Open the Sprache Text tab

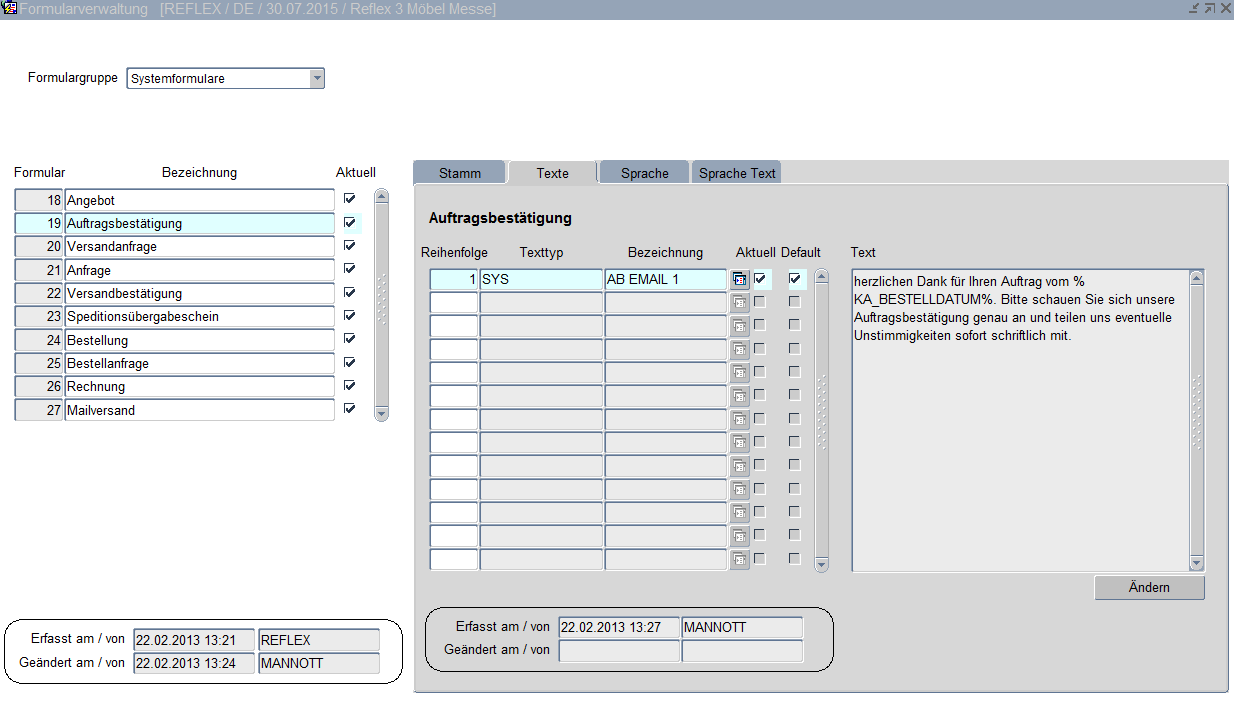[737, 173]
